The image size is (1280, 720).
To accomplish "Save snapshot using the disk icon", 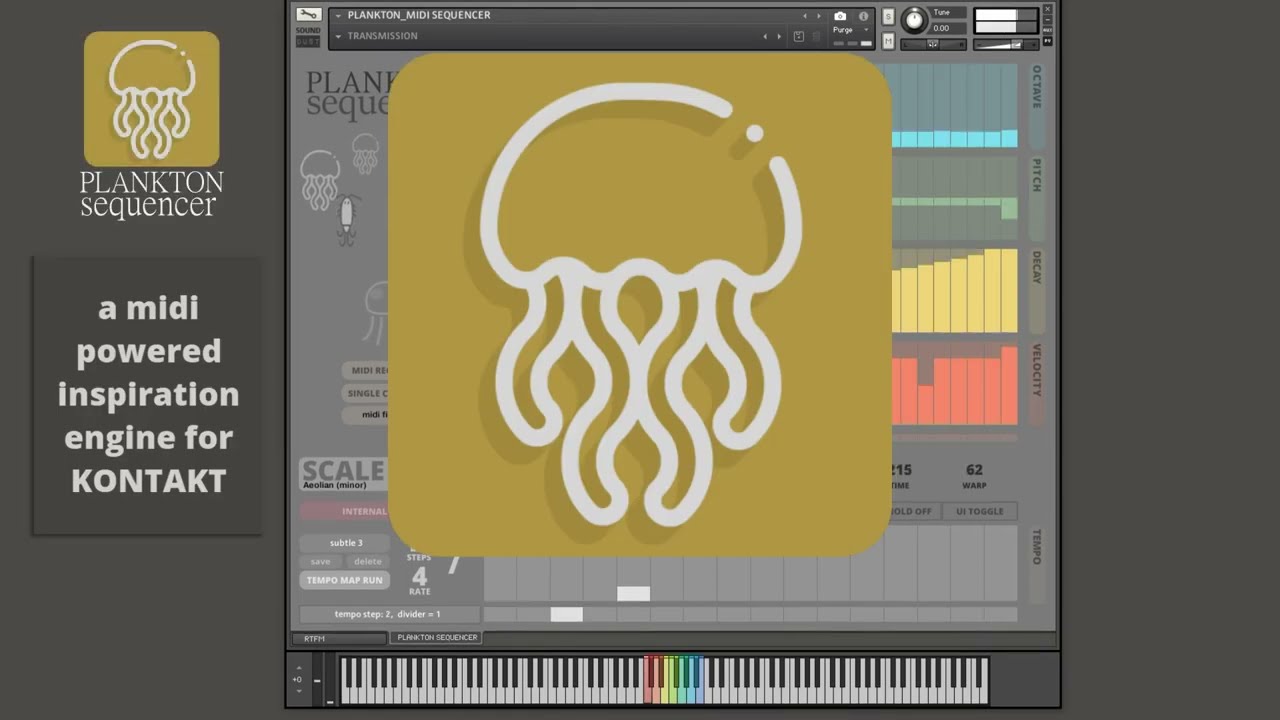I will coord(798,36).
